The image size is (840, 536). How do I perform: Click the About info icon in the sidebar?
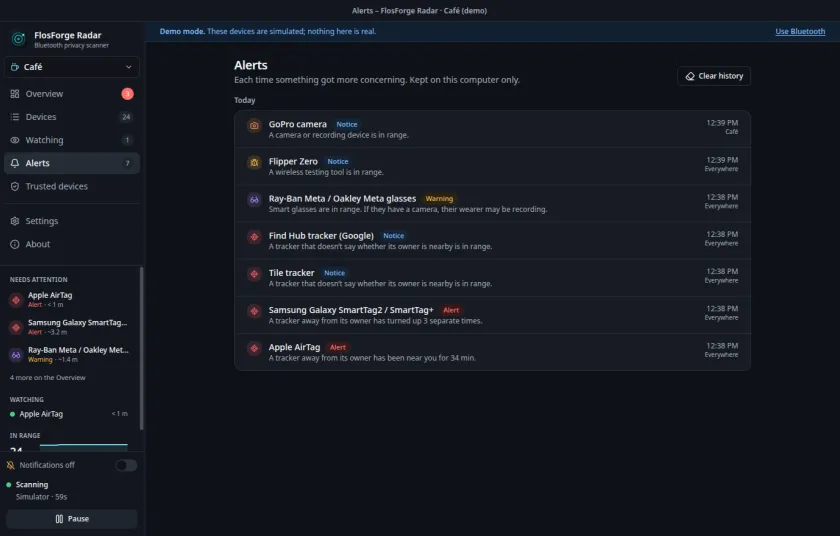[15, 244]
